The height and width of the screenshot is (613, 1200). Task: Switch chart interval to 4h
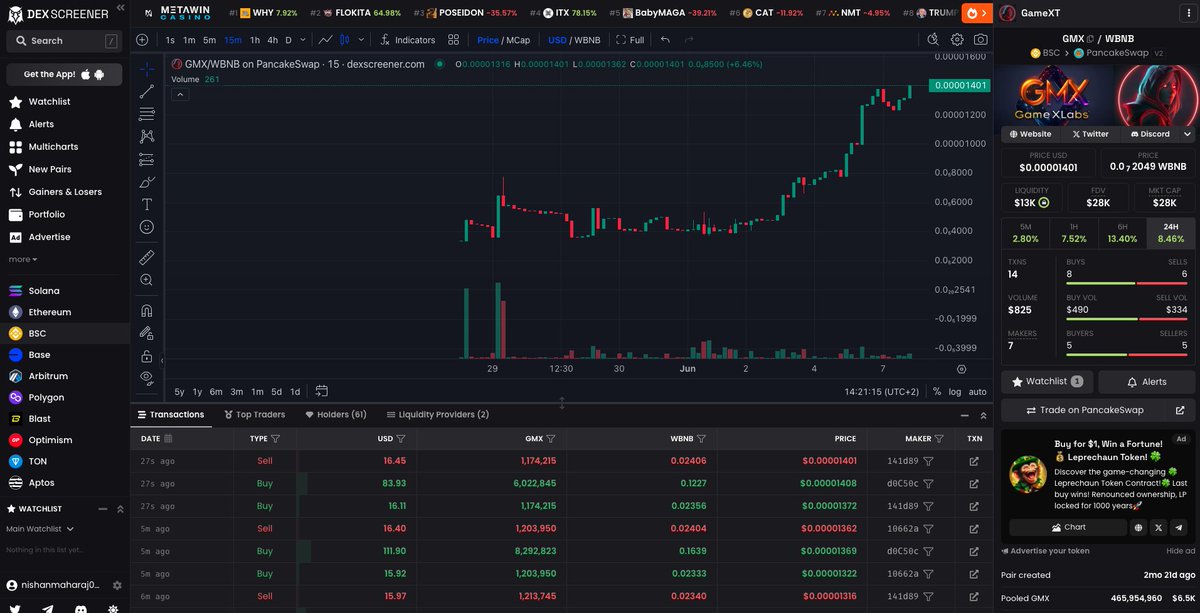pyautogui.click(x=272, y=40)
